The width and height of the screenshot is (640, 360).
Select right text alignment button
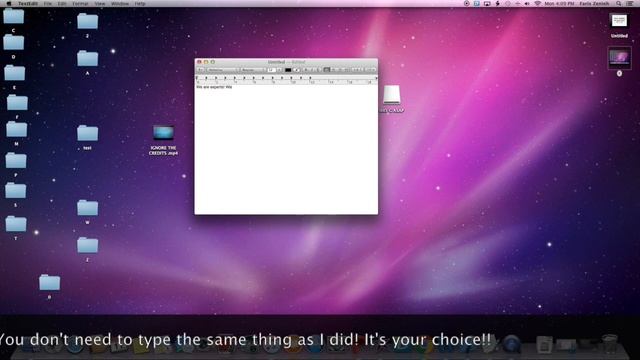[340, 70]
